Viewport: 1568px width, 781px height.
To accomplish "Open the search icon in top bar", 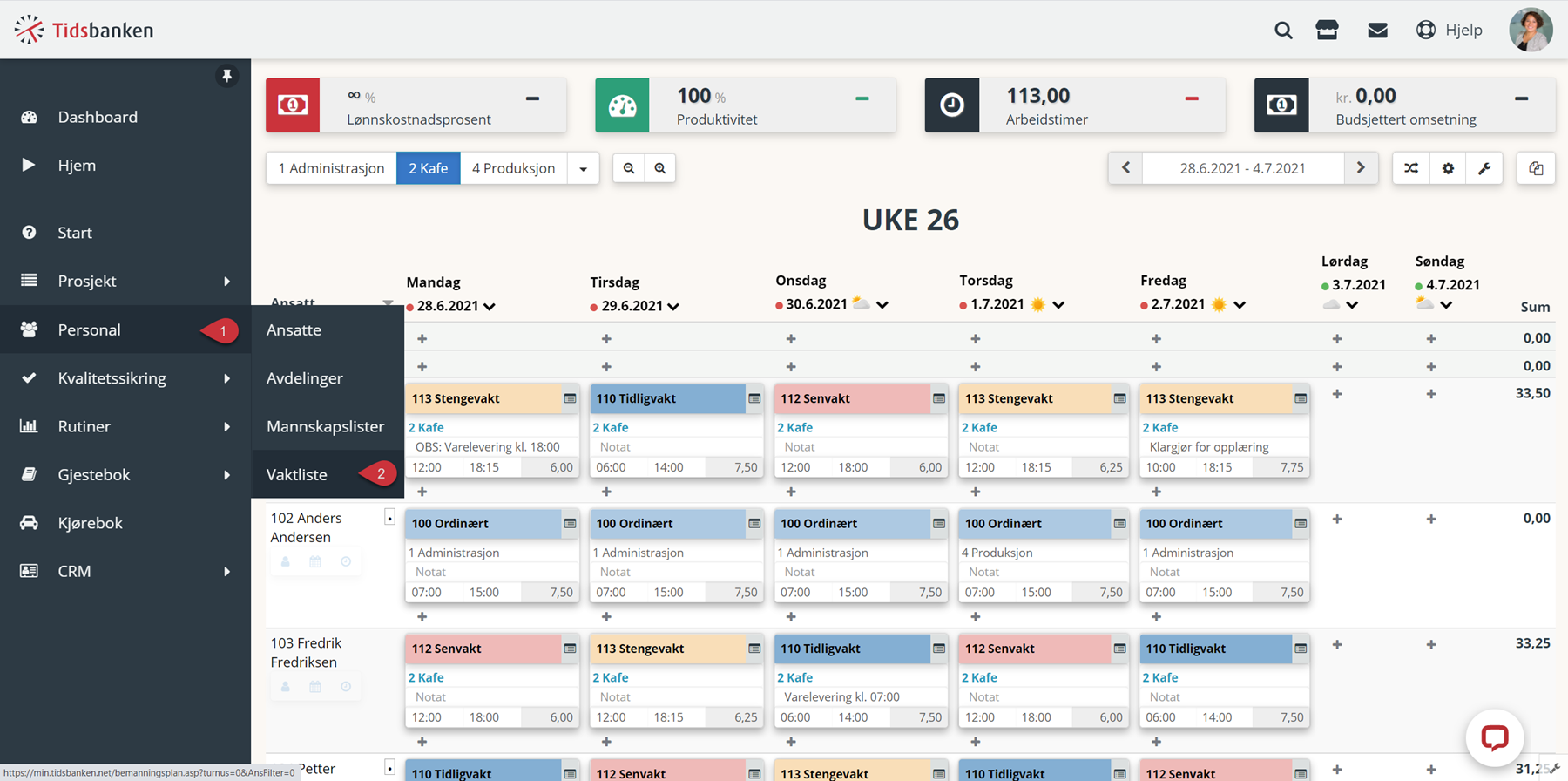I will pos(1283,31).
